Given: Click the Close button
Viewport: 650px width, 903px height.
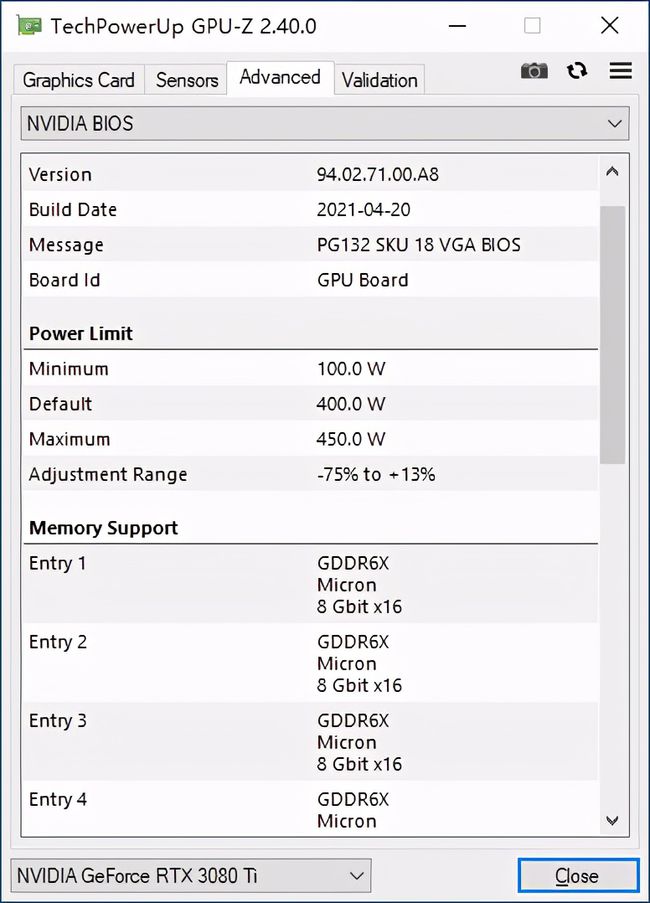Looking at the screenshot, I should point(578,875).
